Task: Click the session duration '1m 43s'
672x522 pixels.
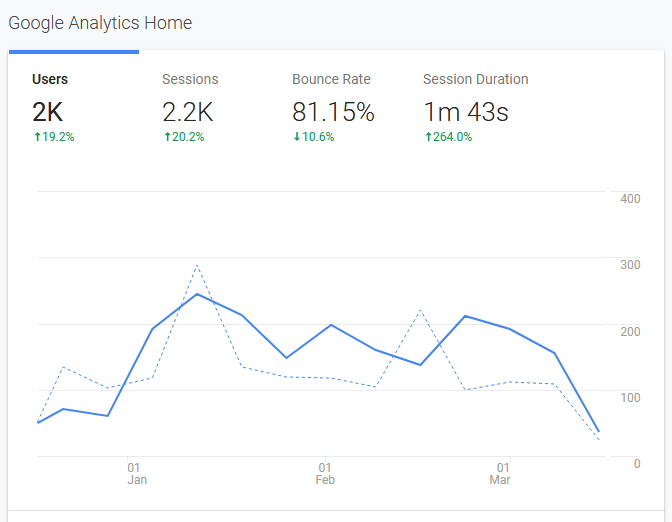Action: 466,112
